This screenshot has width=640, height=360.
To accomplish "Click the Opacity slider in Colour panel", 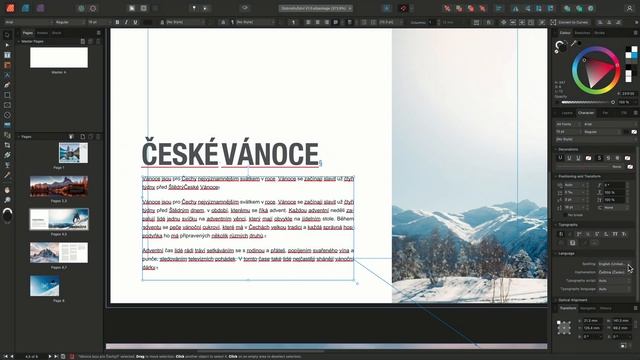I will tap(588, 102).
